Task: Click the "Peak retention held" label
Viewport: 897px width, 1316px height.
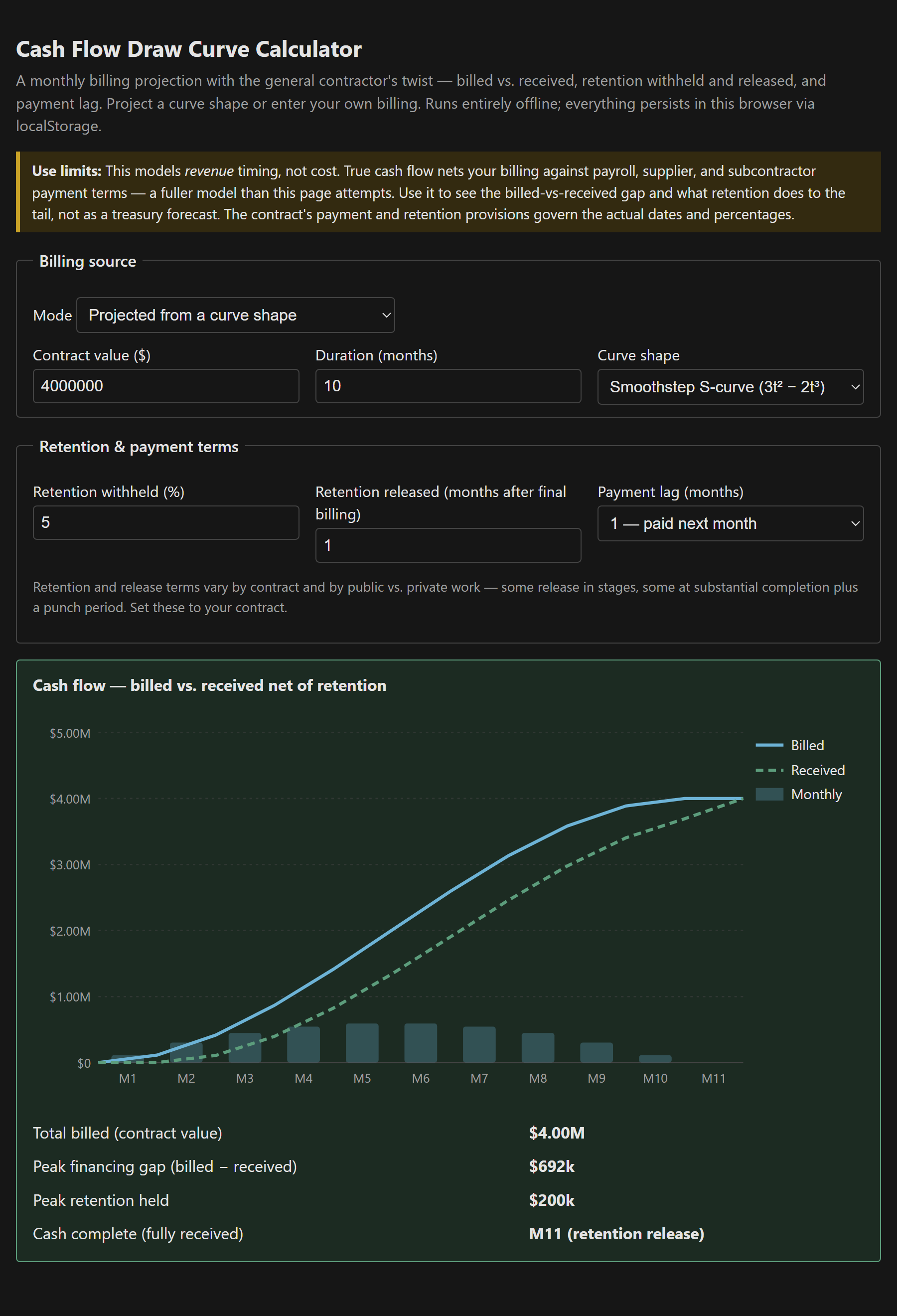Action: click(x=101, y=1200)
